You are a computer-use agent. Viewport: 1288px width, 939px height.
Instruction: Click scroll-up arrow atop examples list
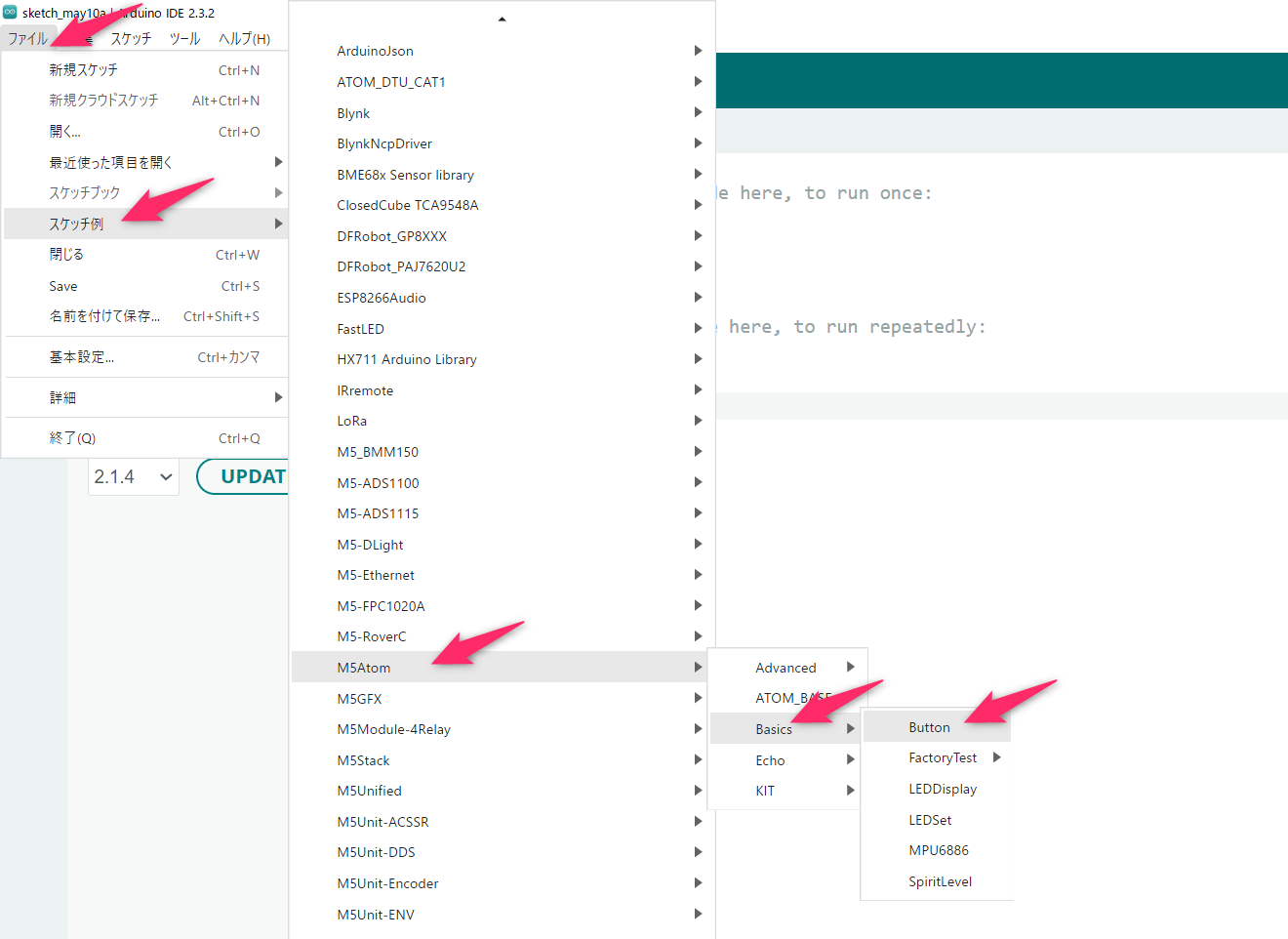point(502,20)
